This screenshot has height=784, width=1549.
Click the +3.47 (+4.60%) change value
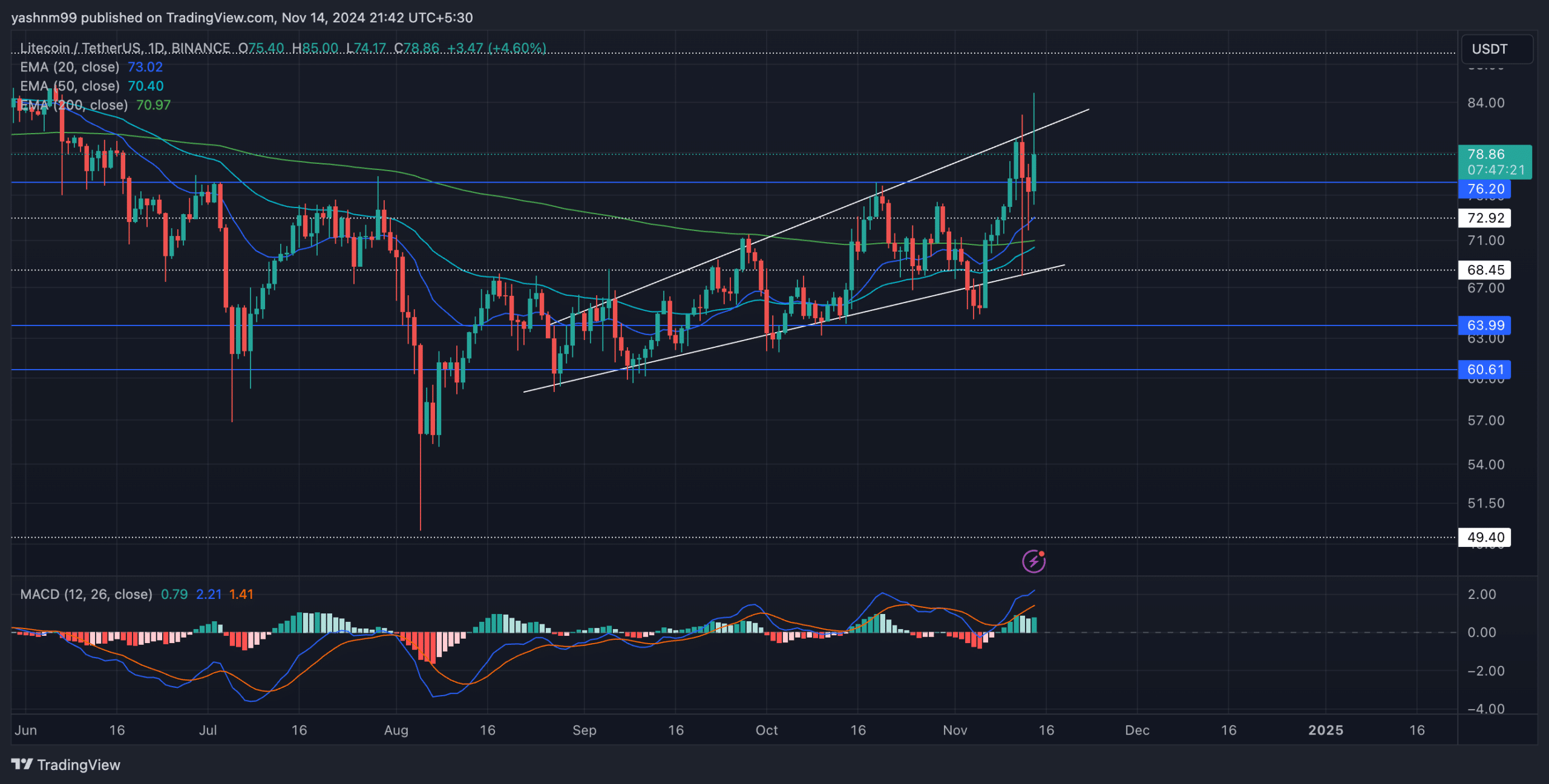pyautogui.click(x=496, y=48)
